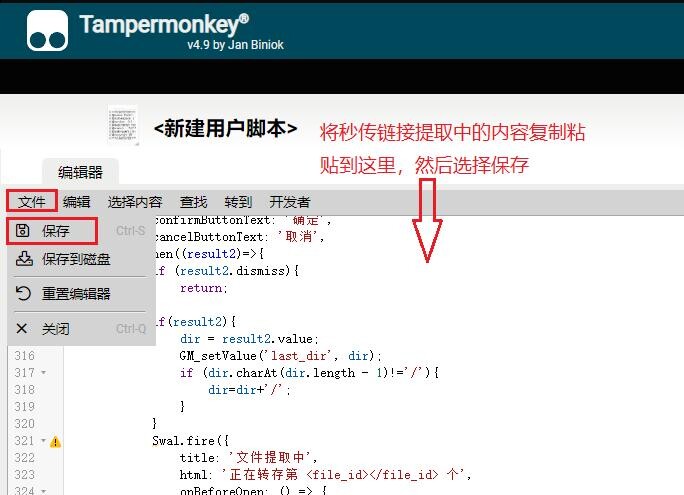Click the floppy-disk save icon

(x=23, y=231)
